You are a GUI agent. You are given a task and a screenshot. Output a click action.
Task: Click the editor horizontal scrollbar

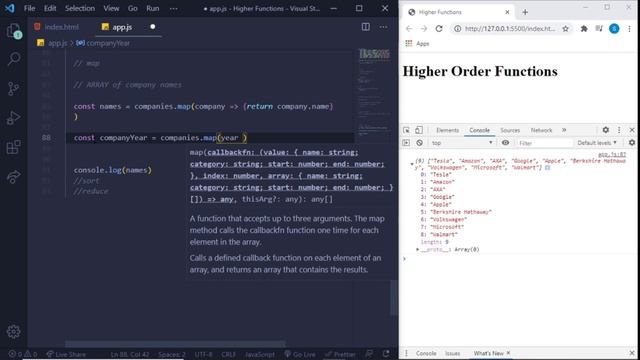(x=176, y=344)
